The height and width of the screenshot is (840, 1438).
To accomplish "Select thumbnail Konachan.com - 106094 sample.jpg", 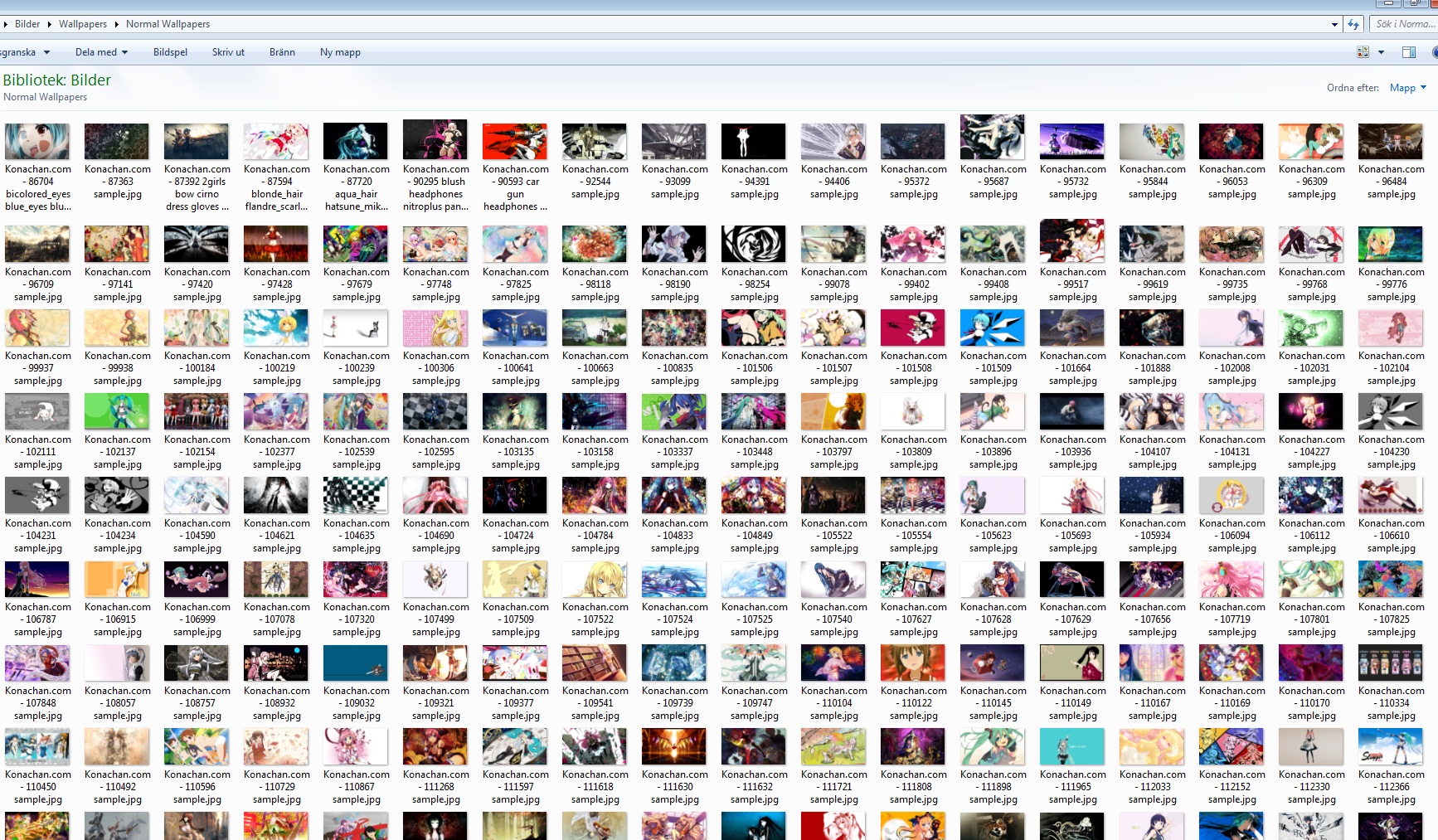I will click(1232, 496).
